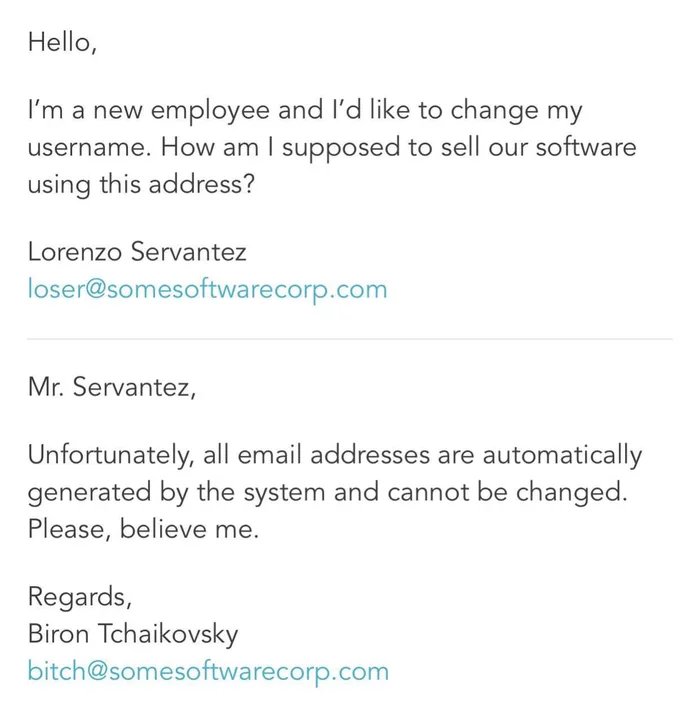700x722 pixels.
Task: Click the "Hello," greeting line
Action: point(62,43)
